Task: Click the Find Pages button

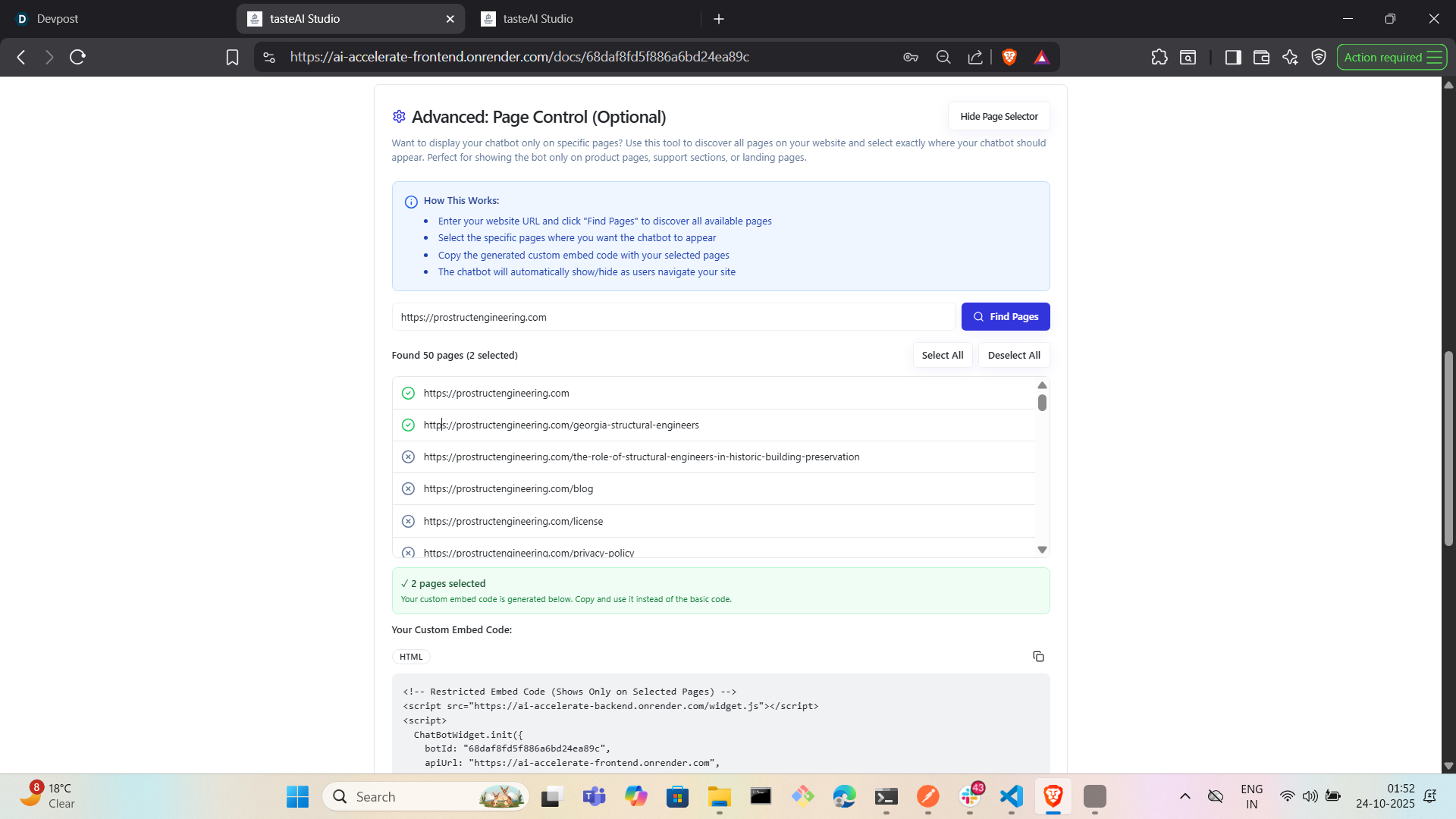Action: click(1006, 317)
